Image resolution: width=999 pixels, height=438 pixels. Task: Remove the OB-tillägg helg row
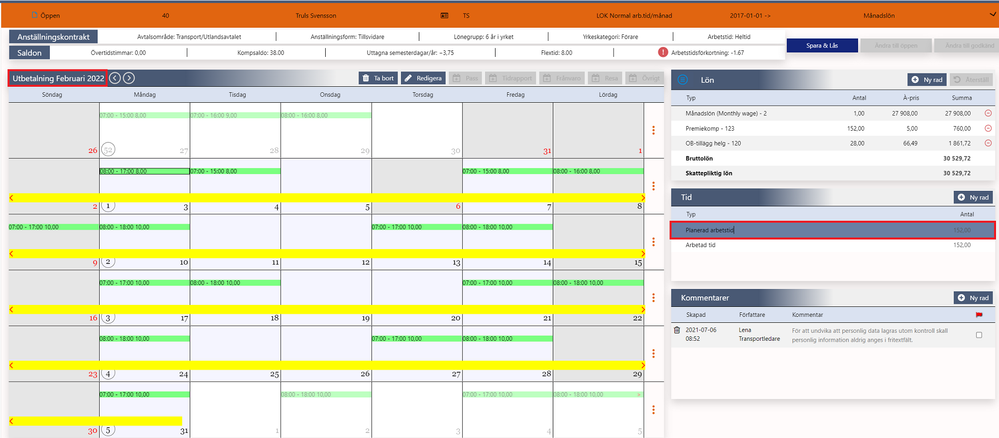tap(988, 143)
